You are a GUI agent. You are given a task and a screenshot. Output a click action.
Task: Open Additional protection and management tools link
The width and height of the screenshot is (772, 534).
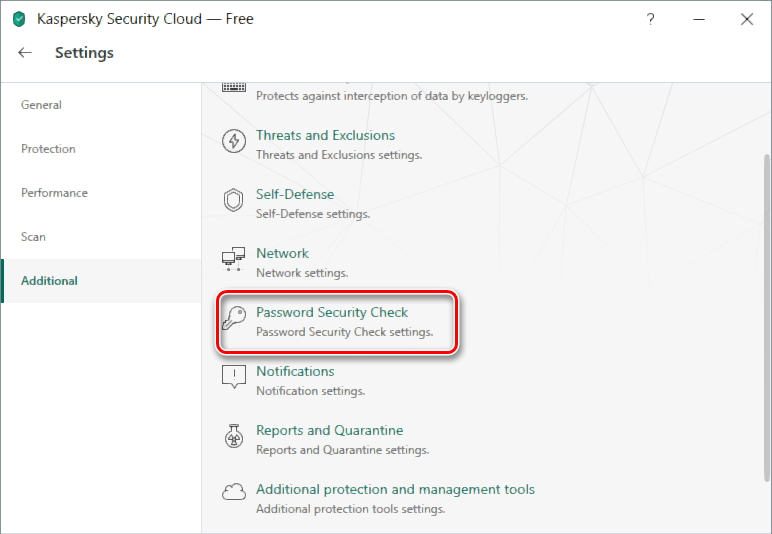(395, 489)
